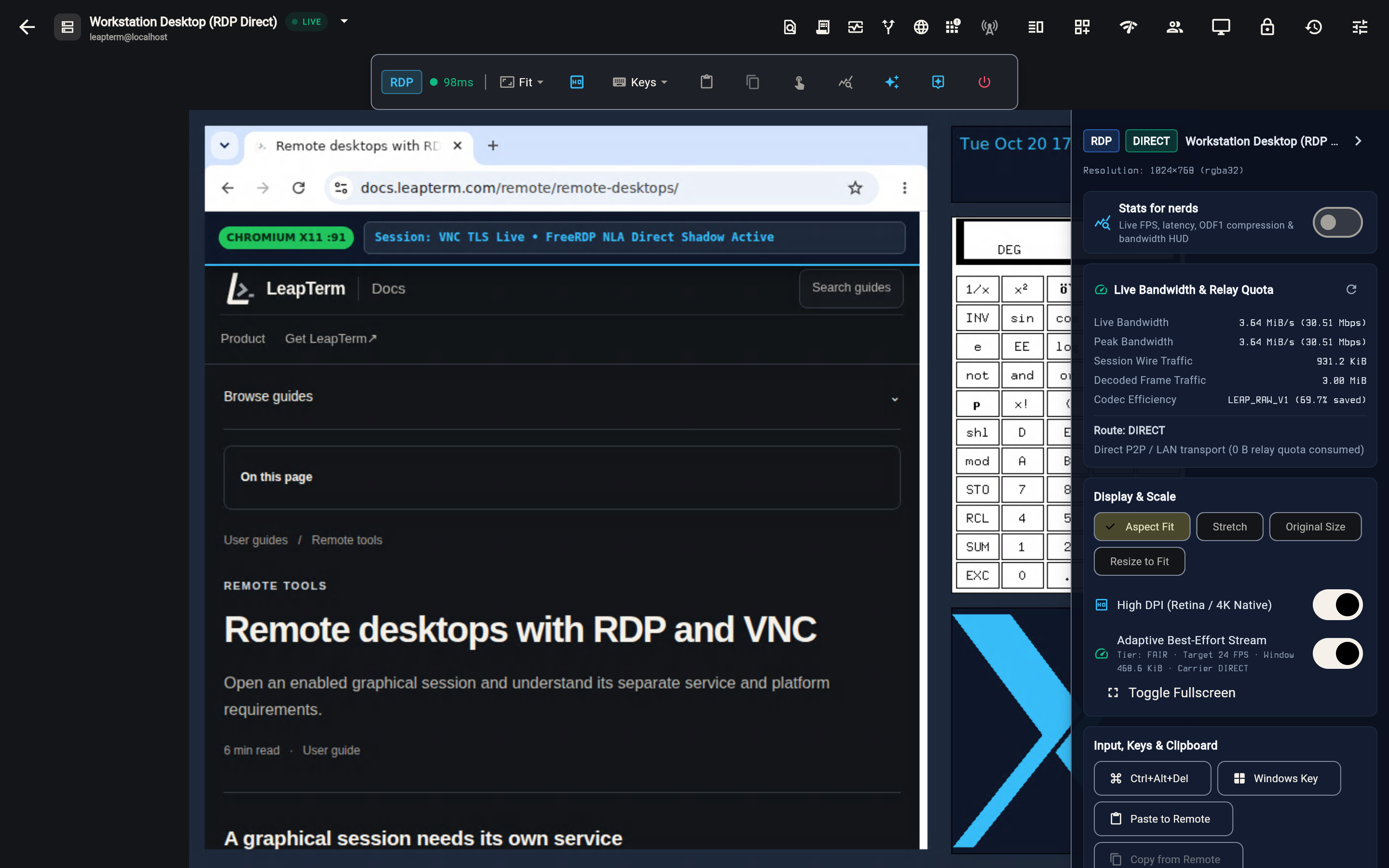Expand the Browse guides section
The width and height of the screenshot is (1389, 868).
[x=561, y=397]
